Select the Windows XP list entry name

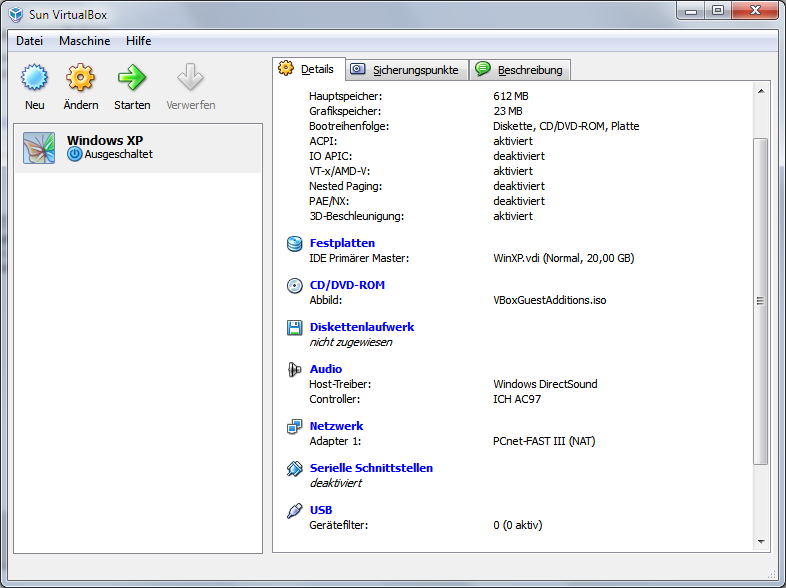coord(105,140)
